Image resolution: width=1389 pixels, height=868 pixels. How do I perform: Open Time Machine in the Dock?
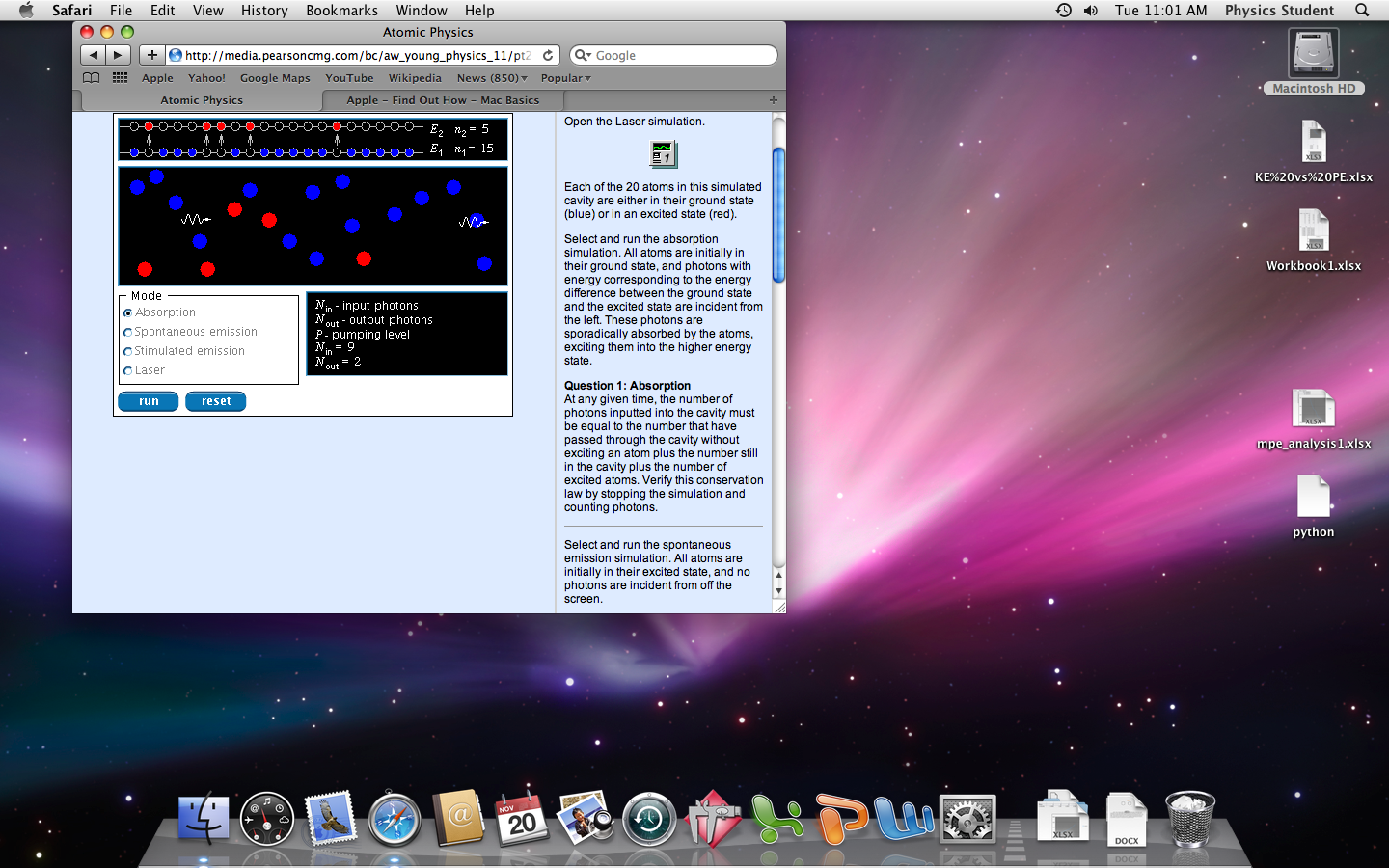click(x=649, y=819)
